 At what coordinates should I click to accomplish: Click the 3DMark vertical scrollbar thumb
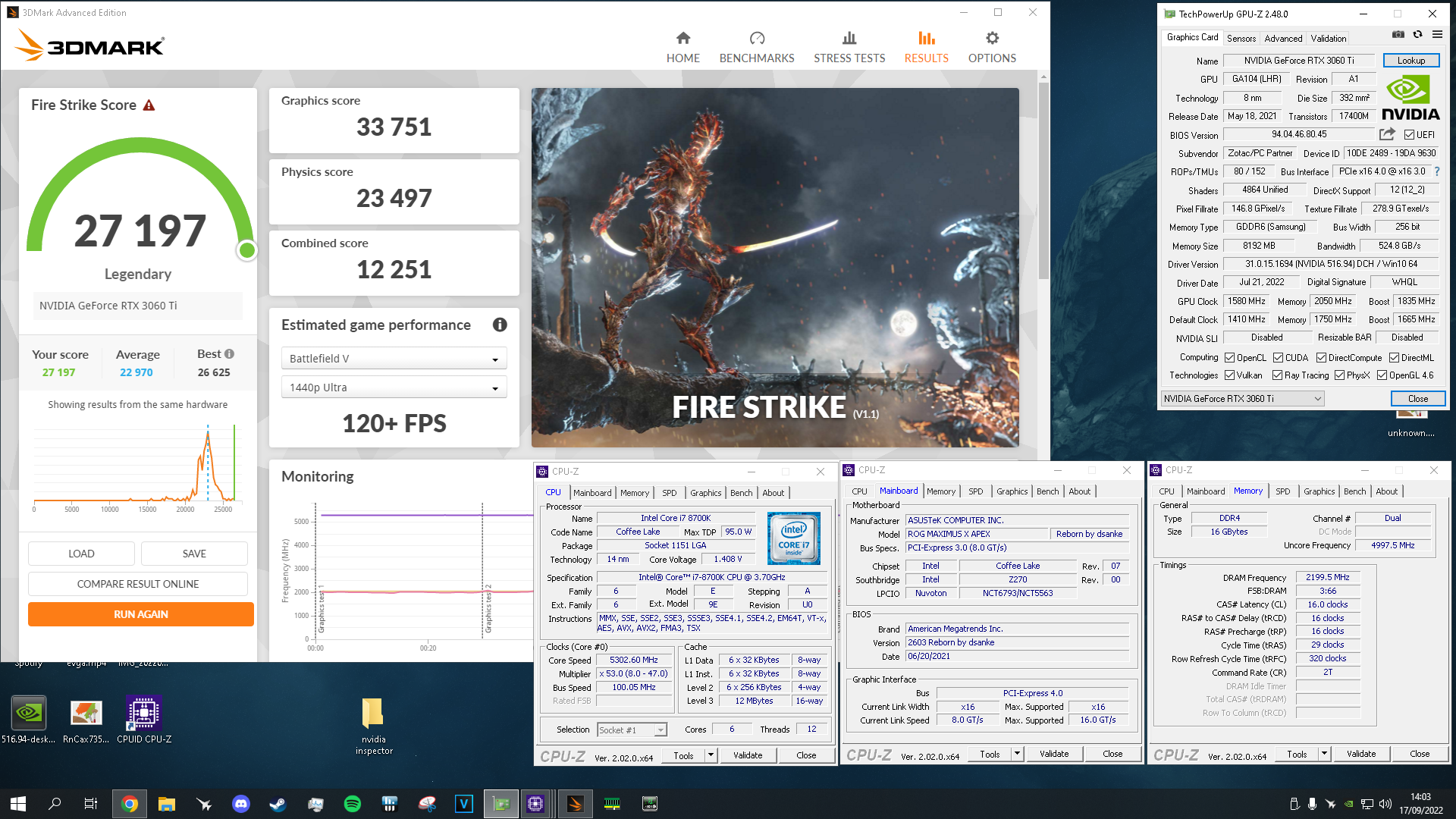pyautogui.click(x=1043, y=180)
